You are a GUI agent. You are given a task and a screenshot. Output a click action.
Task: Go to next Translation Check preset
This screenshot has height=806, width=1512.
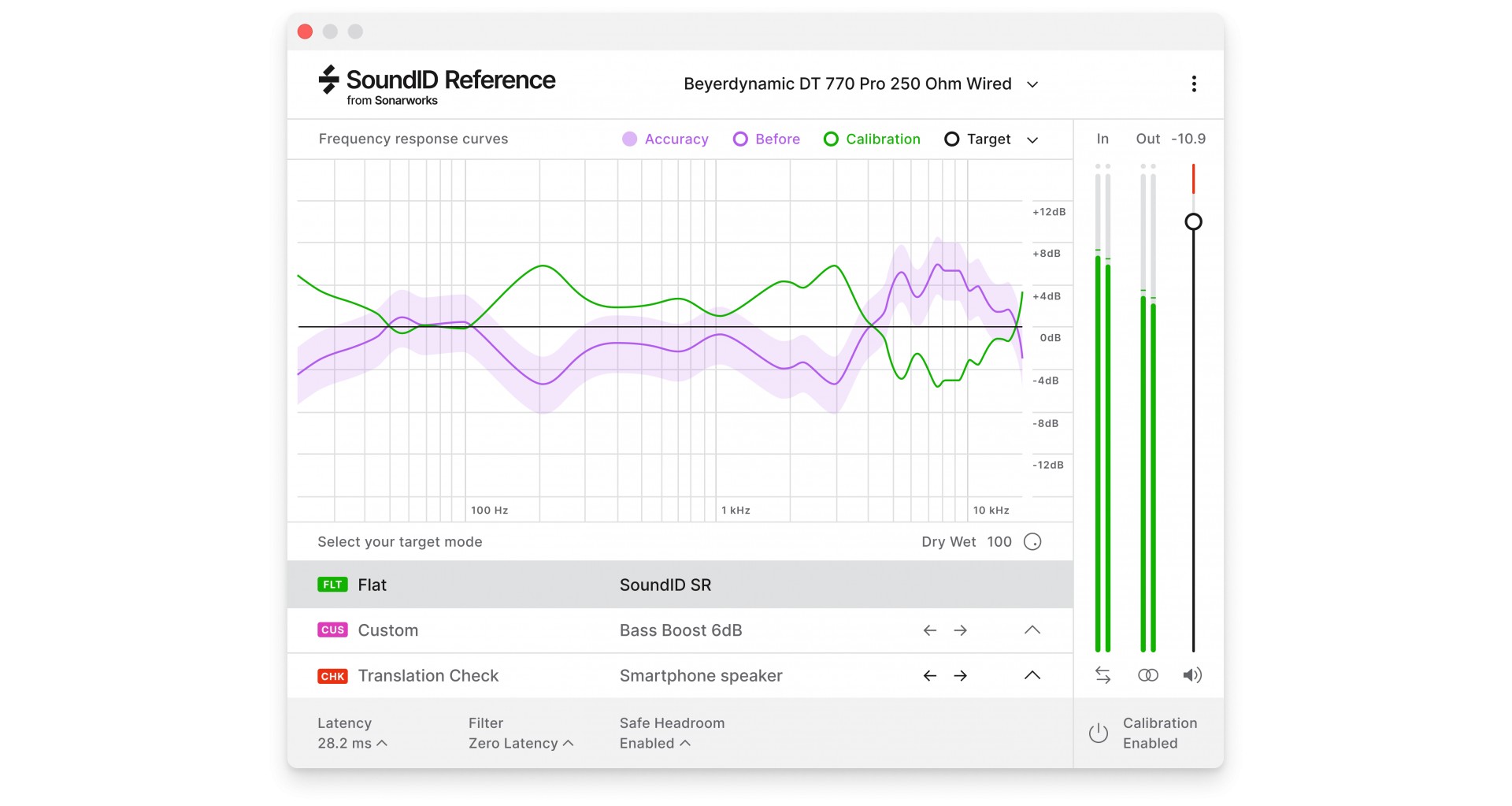coord(961,676)
